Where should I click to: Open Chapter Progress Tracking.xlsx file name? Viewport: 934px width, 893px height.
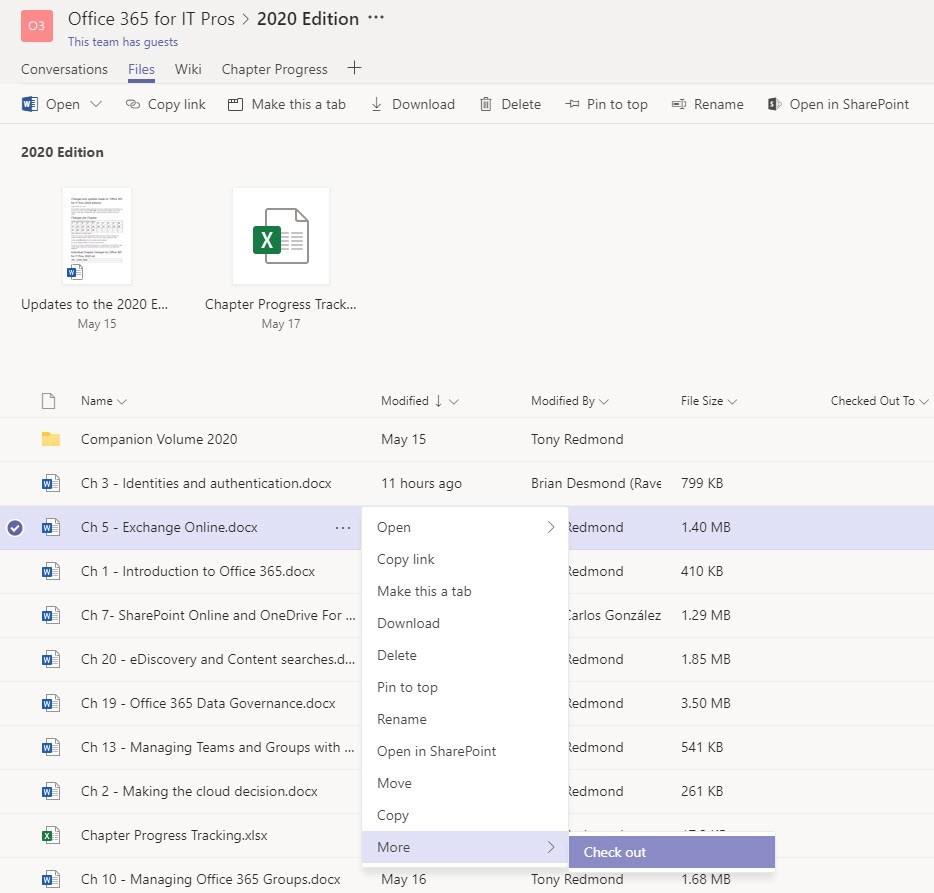pos(174,835)
